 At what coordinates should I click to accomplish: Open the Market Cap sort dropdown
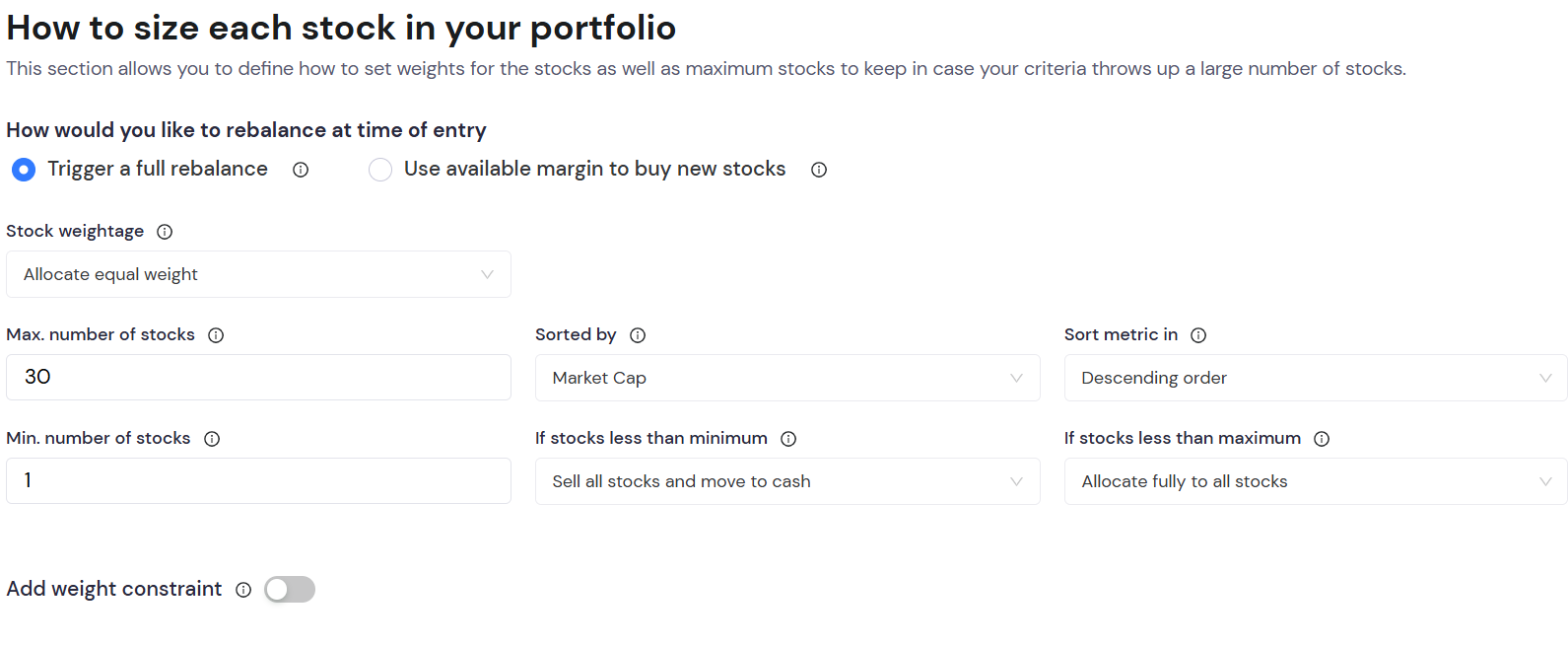click(786, 378)
